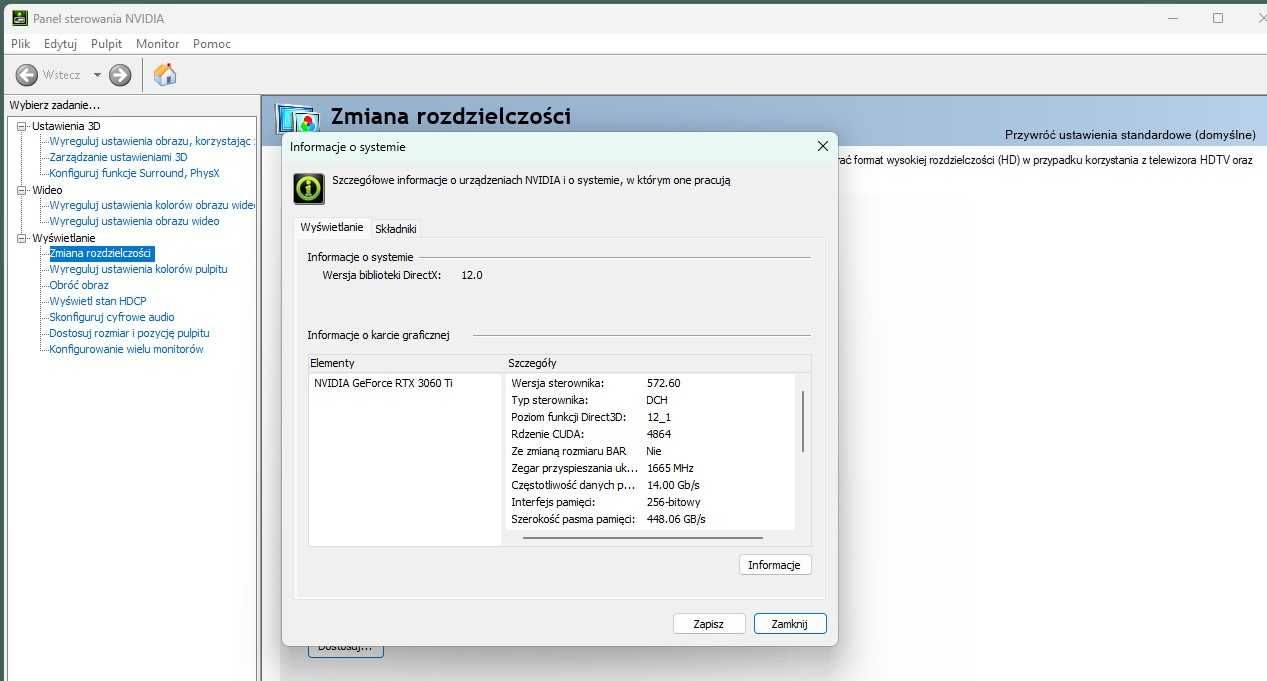Click the Szczegóły column header

(x=659, y=363)
